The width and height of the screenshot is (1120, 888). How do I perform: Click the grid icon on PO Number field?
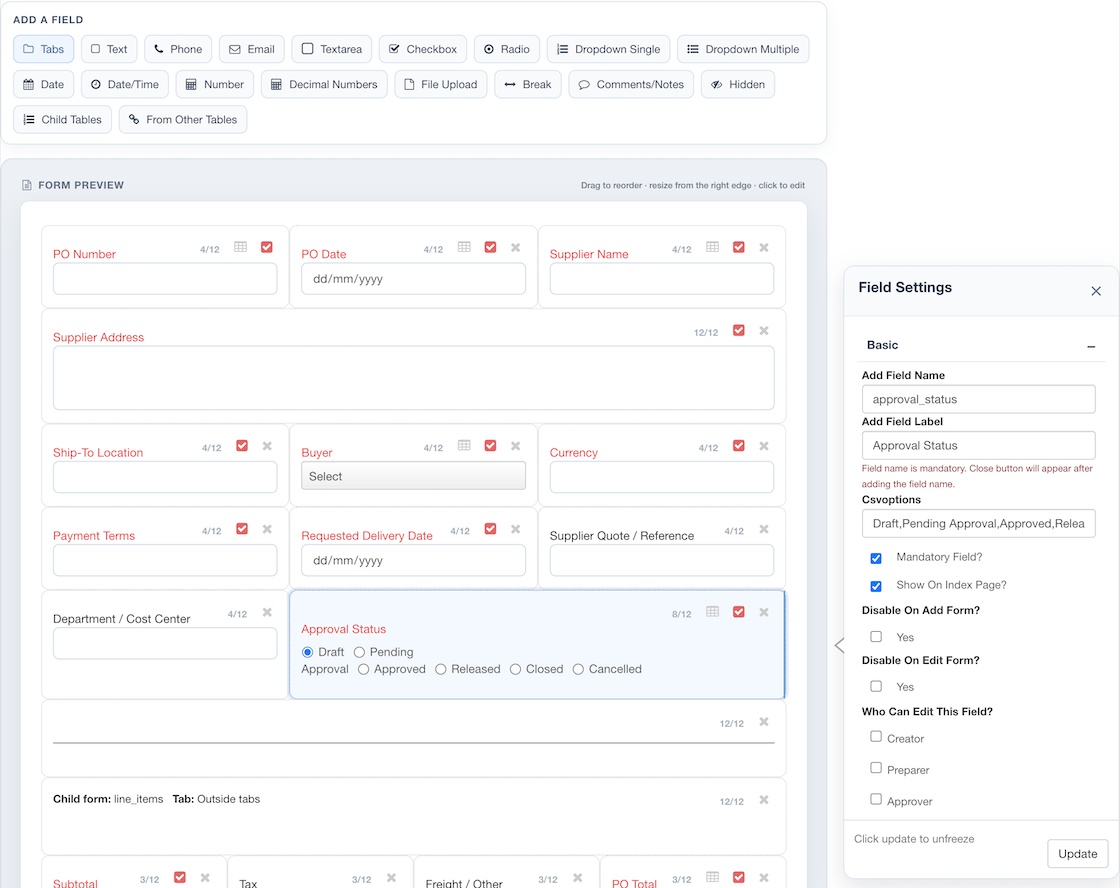pos(241,247)
